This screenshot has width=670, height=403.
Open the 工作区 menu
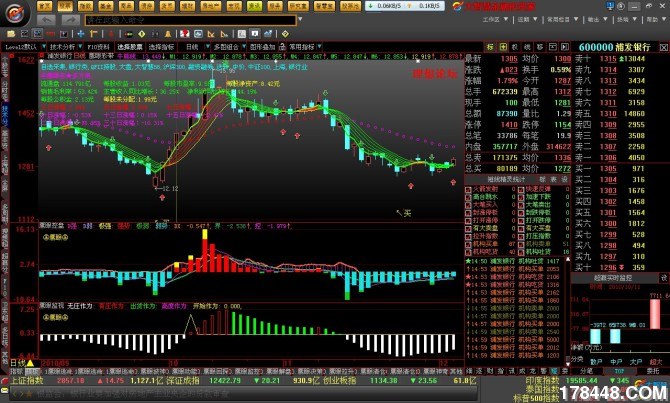point(495,19)
